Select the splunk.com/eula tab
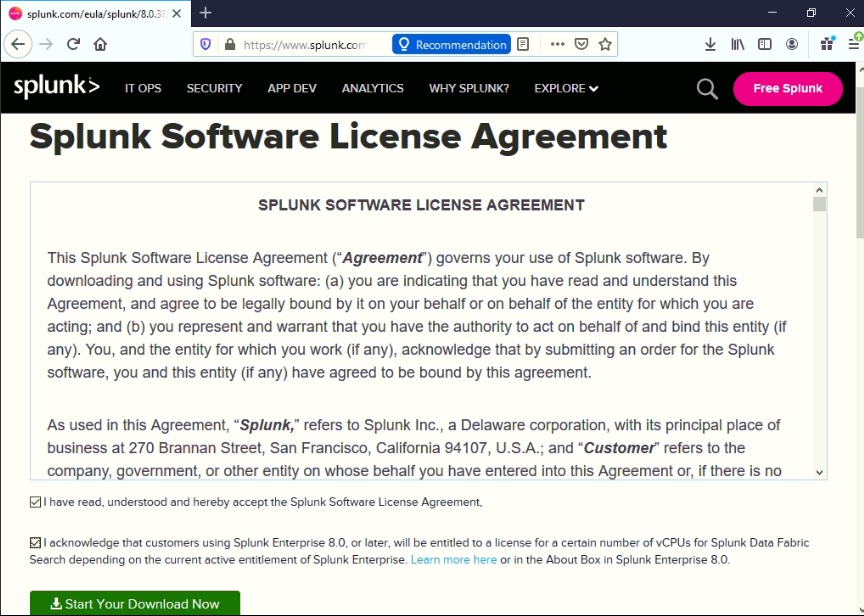This screenshot has width=864, height=616. (96, 14)
